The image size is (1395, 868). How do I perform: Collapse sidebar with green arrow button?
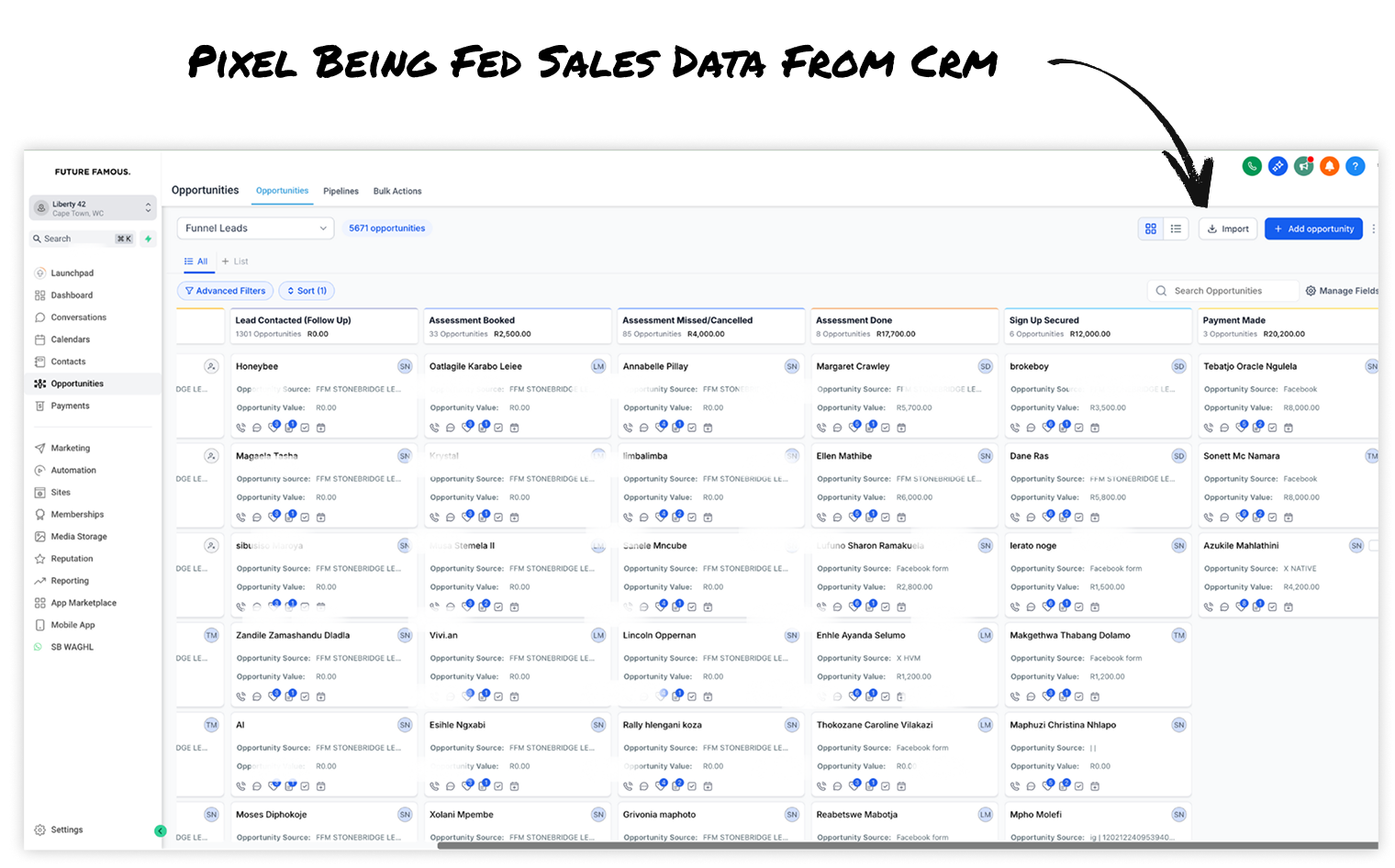(x=160, y=831)
